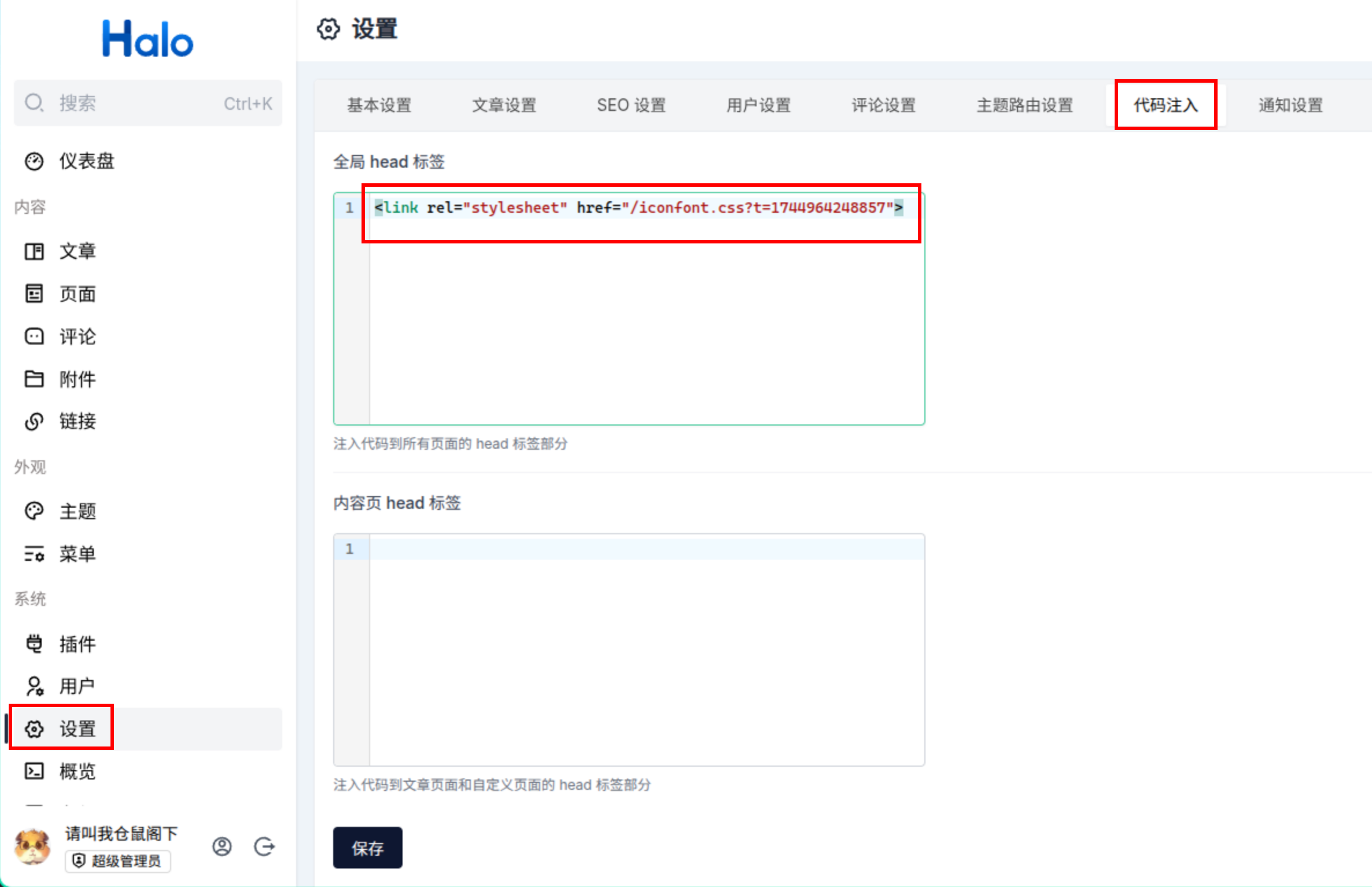Click the logout arrow icon
The width and height of the screenshot is (1372, 887).
[x=264, y=847]
